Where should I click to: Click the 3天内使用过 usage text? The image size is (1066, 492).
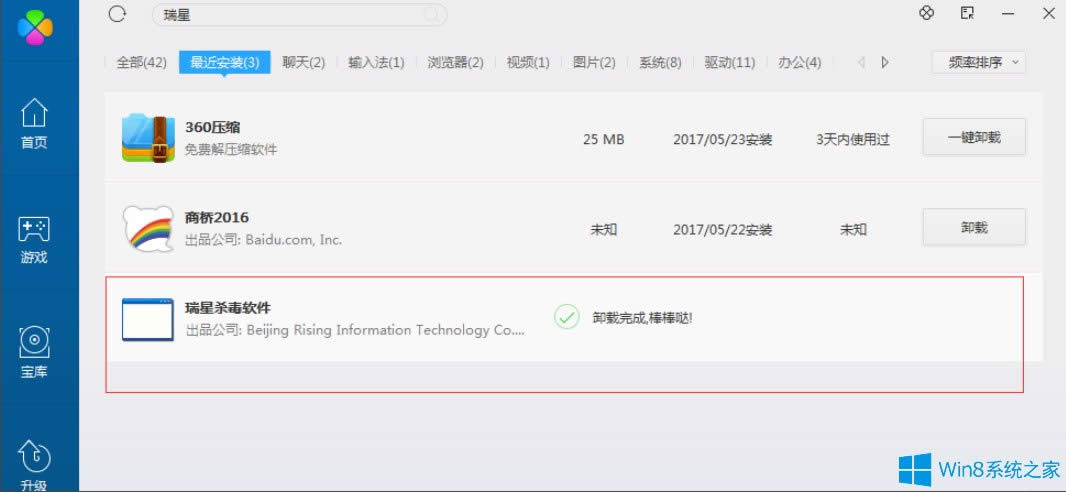pyautogui.click(x=853, y=139)
